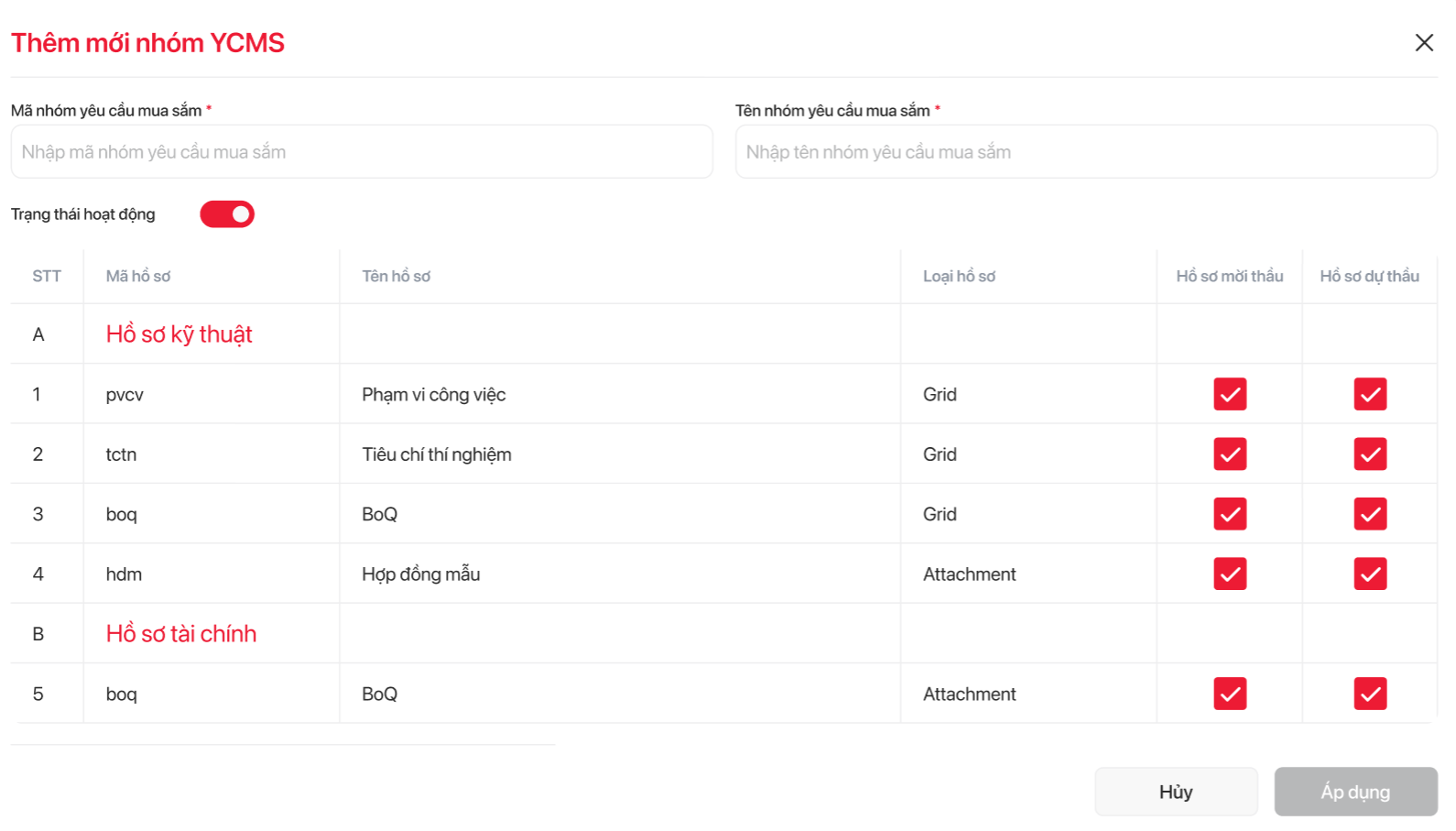Click the Mã nhóm yêu cầu mua sắm field
The height and width of the screenshot is (831, 1456).
[362, 152]
